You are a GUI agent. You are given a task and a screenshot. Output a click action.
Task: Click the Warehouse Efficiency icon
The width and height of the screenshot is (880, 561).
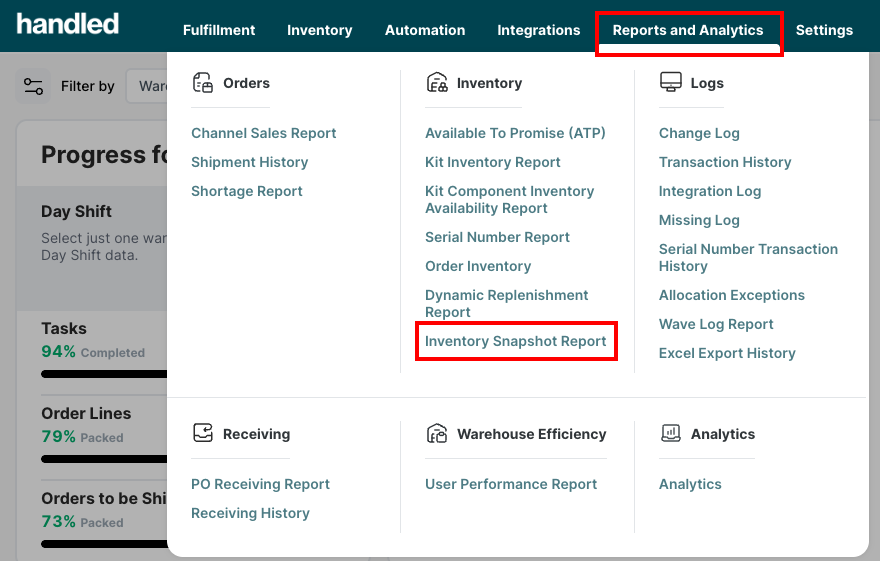point(437,434)
